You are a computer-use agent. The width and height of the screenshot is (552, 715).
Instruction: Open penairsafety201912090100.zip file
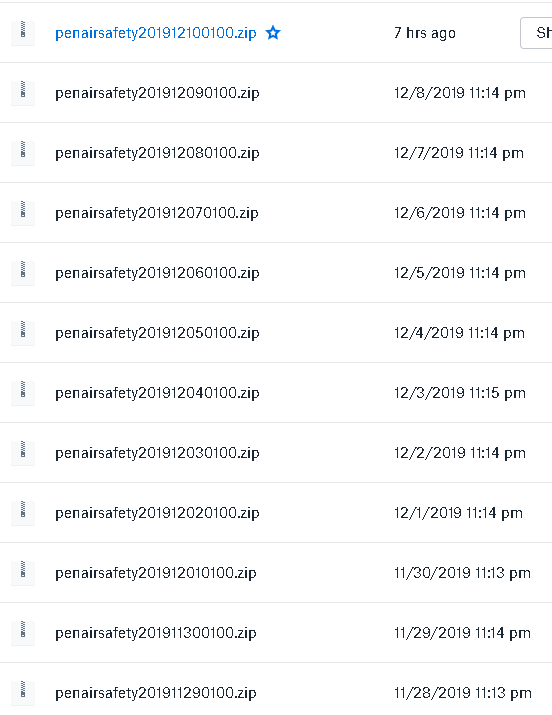(x=157, y=93)
